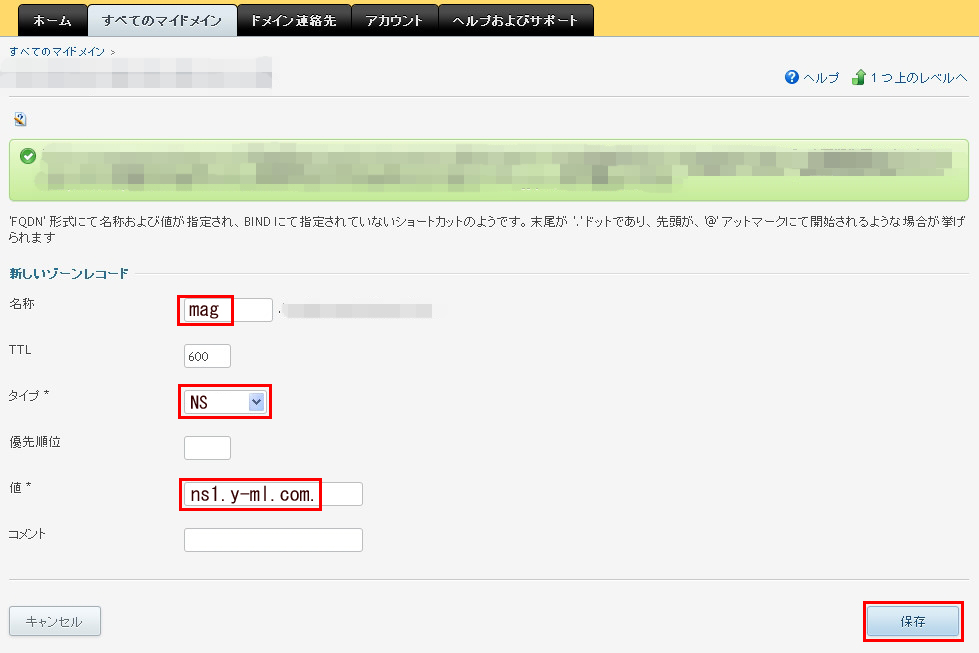This screenshot has width=979, height=653.
Task: Switch to すべてのマイドメイン tab
Action: click(162, 21)
